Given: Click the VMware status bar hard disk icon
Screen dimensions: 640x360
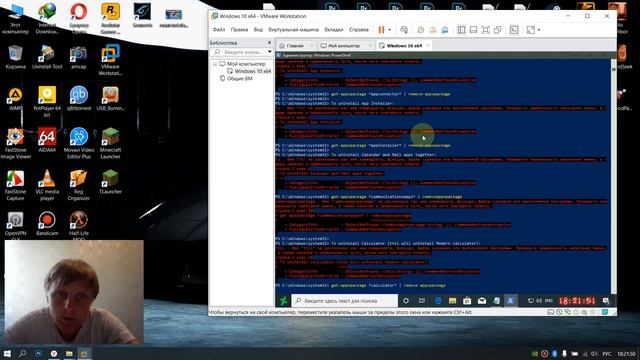Looking at the screenshot, I should point(551,312).
